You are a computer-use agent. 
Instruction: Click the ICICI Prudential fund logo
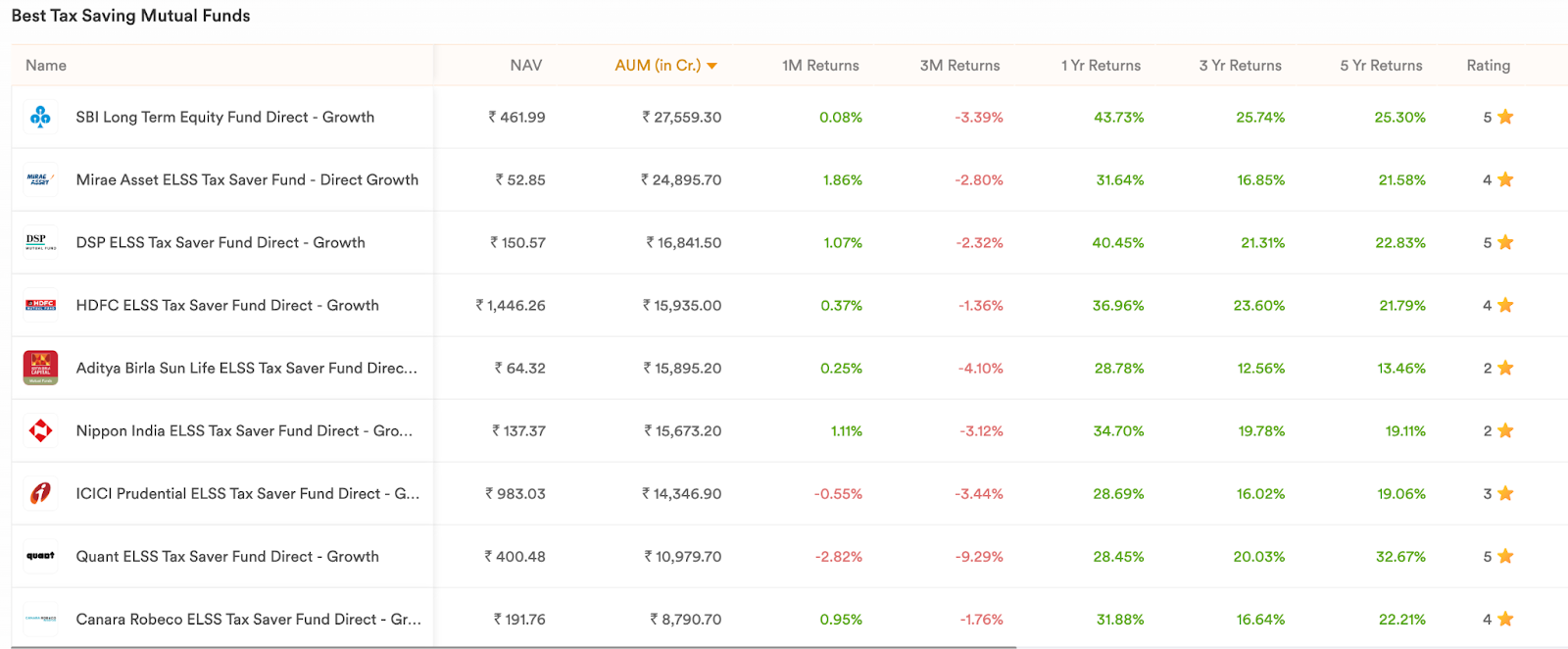pos(40,493)
